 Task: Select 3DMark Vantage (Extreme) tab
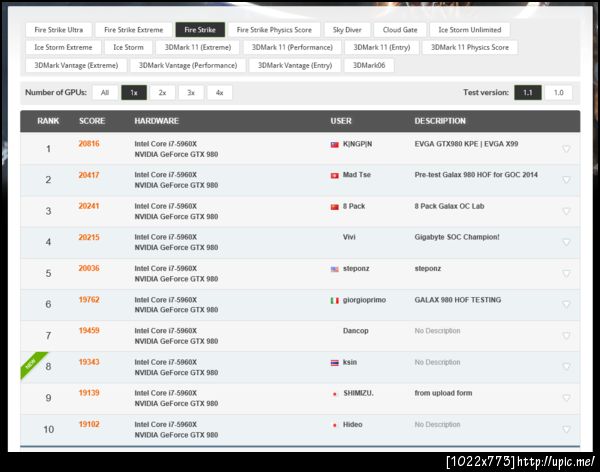click(76, 65)
